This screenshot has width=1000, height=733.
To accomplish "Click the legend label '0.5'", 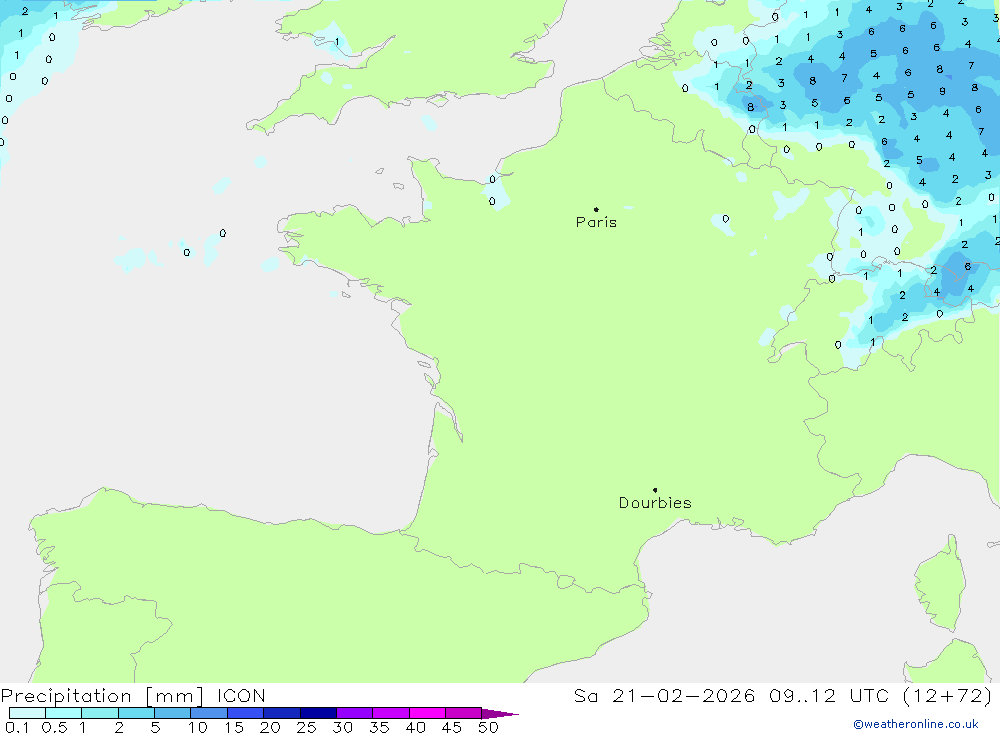I will pyautogui.click(x=54, y=727).
